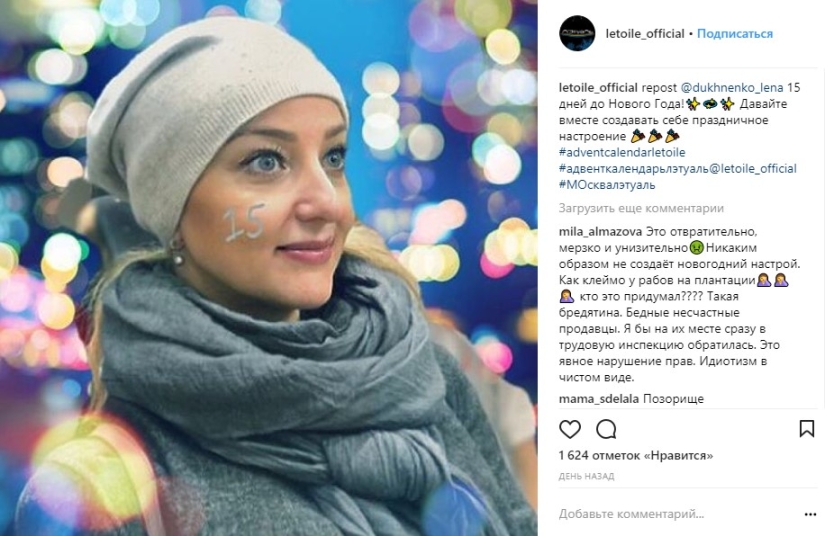Open the @dukhnenko_lena mention
The width and height of the screenshot is (825, 536).
pyautogui.click(x=732, y=88)
